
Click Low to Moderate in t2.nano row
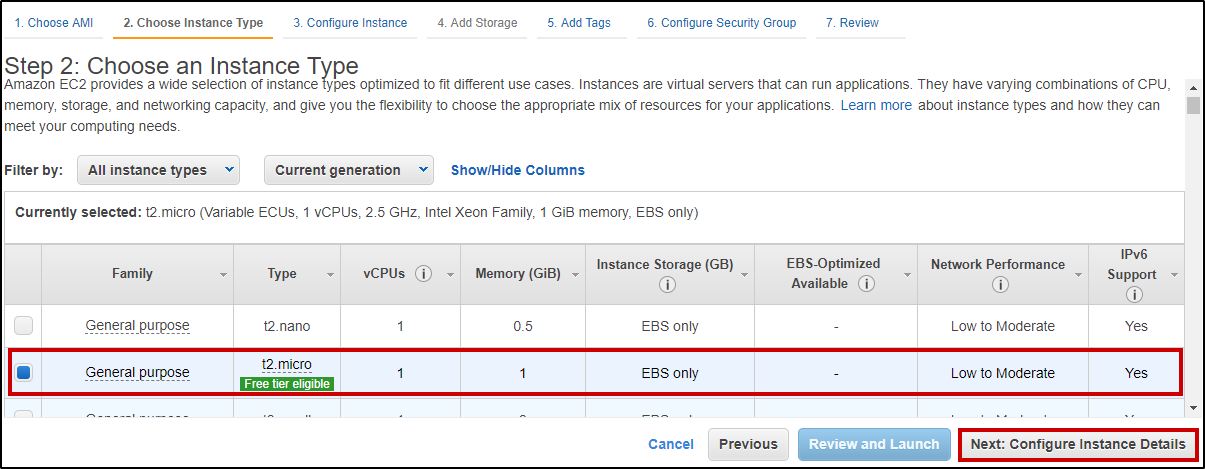pyautogui.click(x=1002, y=326)
